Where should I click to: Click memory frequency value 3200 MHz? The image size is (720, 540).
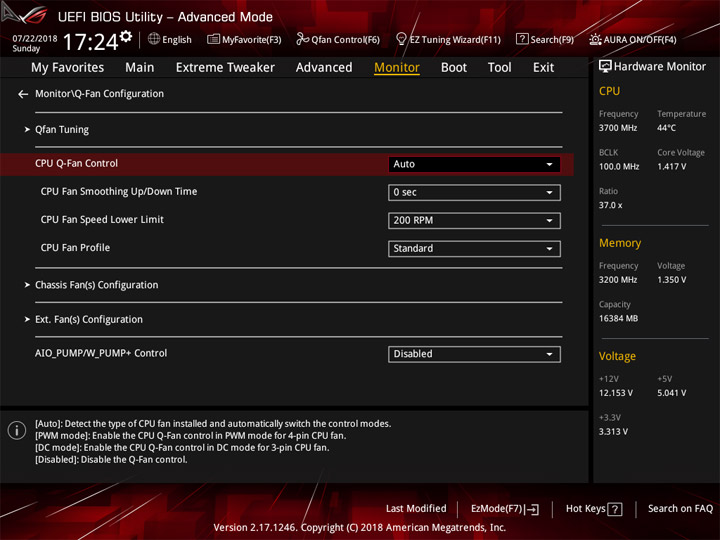click(x=618, y=280)
